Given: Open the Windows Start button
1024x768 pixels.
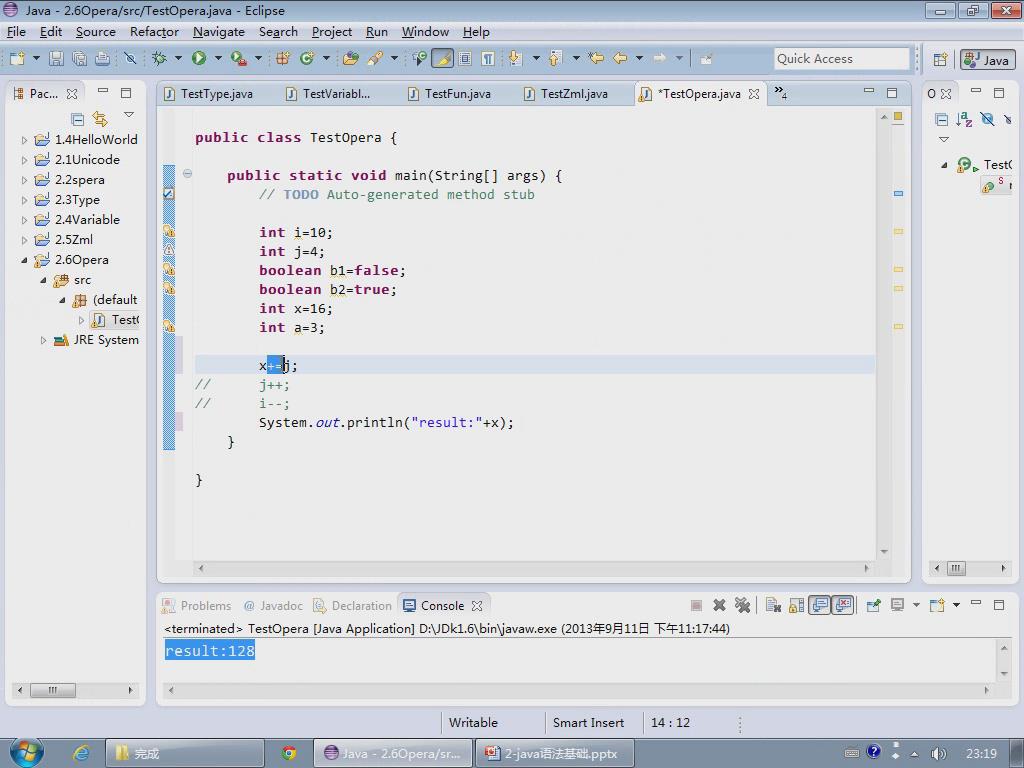Looking at the screenshot, I should click(x=27, y=752).
